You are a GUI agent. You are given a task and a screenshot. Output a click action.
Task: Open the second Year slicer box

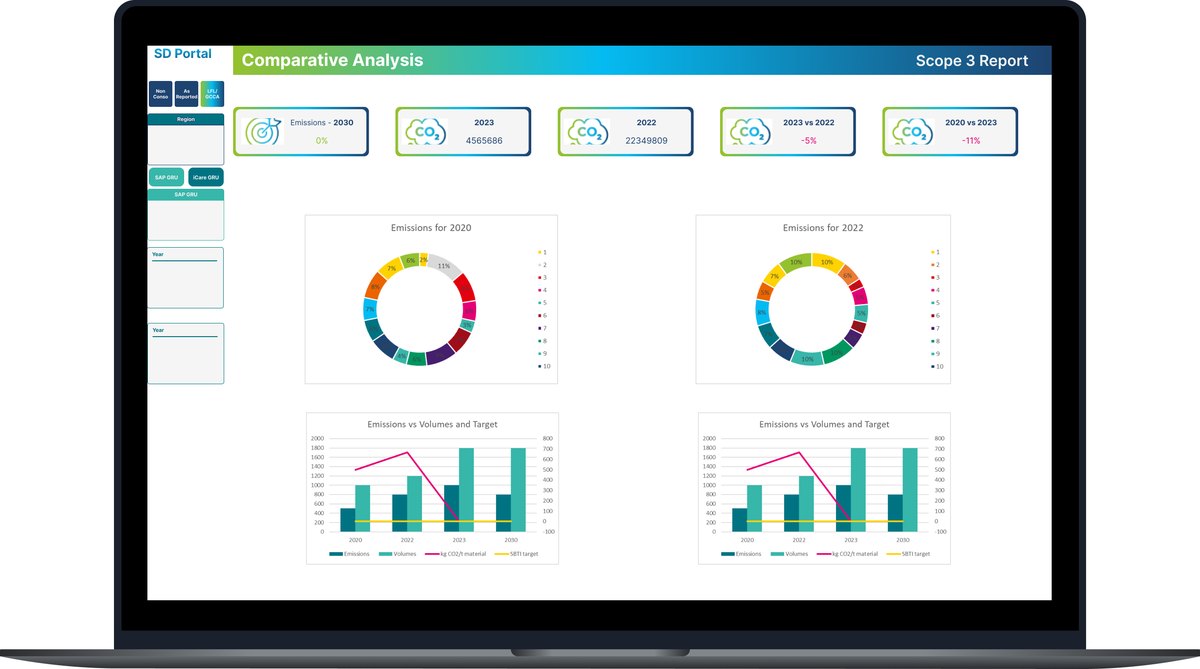click(186, 354)
